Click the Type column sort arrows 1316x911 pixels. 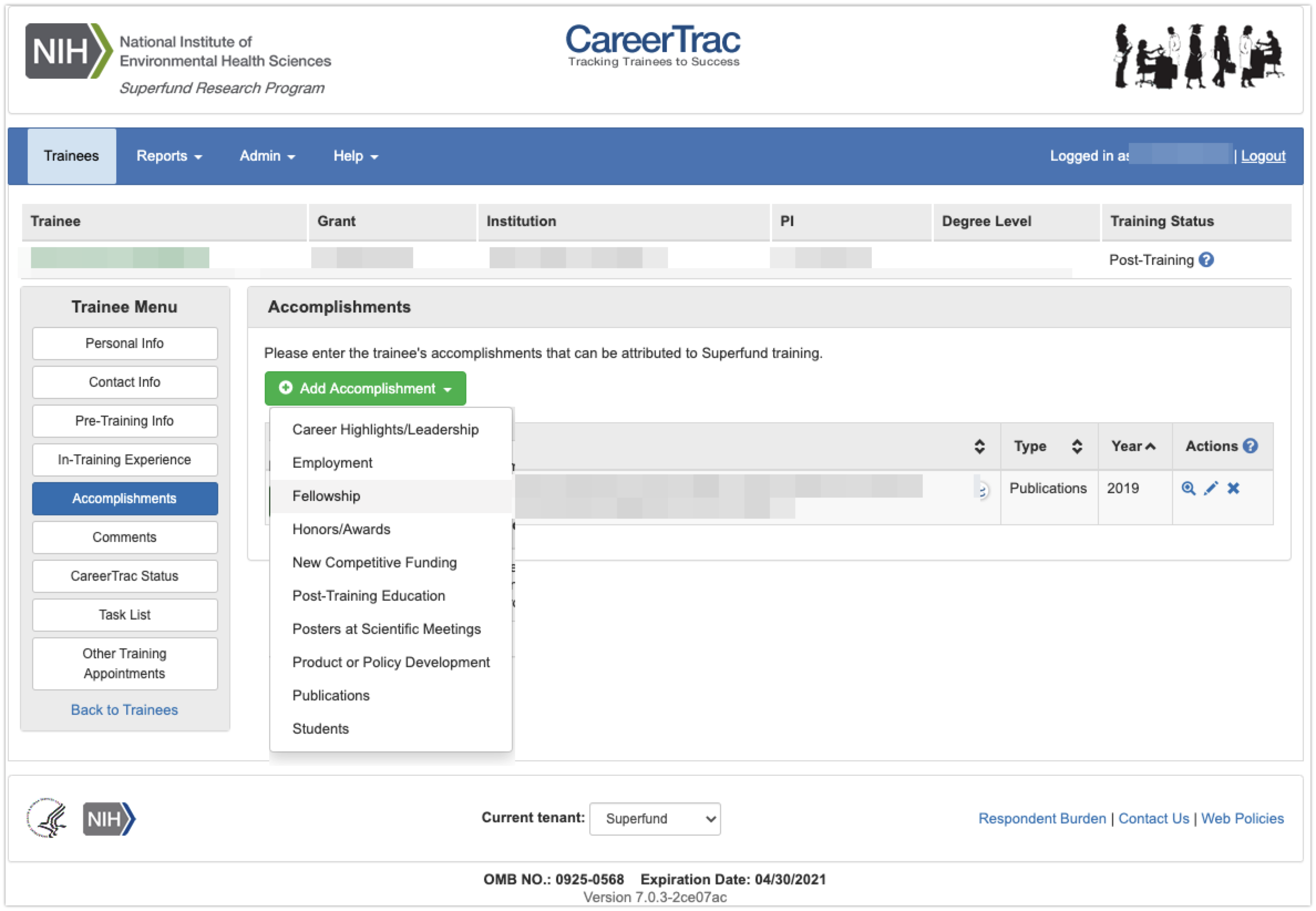click(1076, 447)
